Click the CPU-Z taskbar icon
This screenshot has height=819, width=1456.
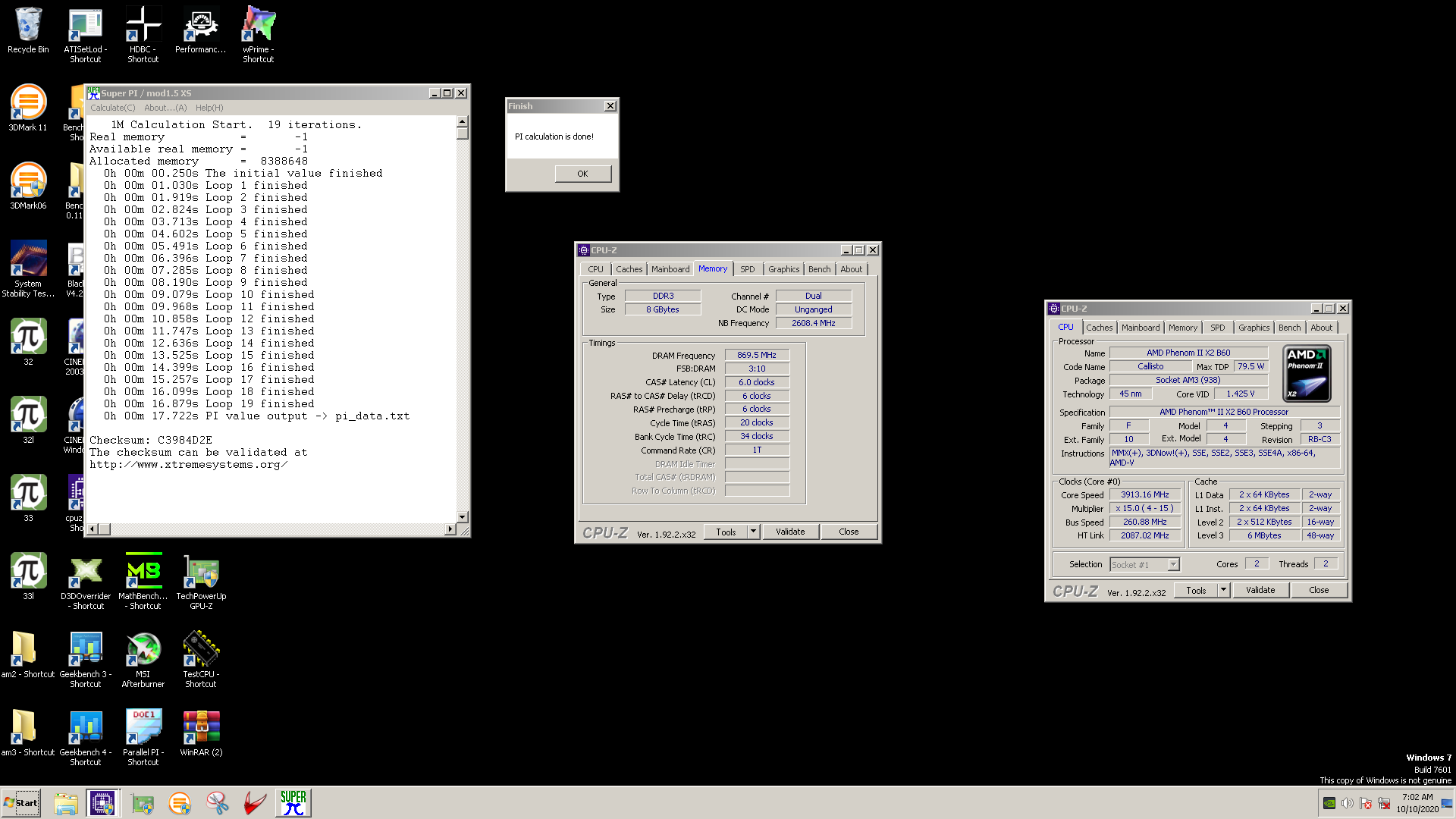click(102, 802)
